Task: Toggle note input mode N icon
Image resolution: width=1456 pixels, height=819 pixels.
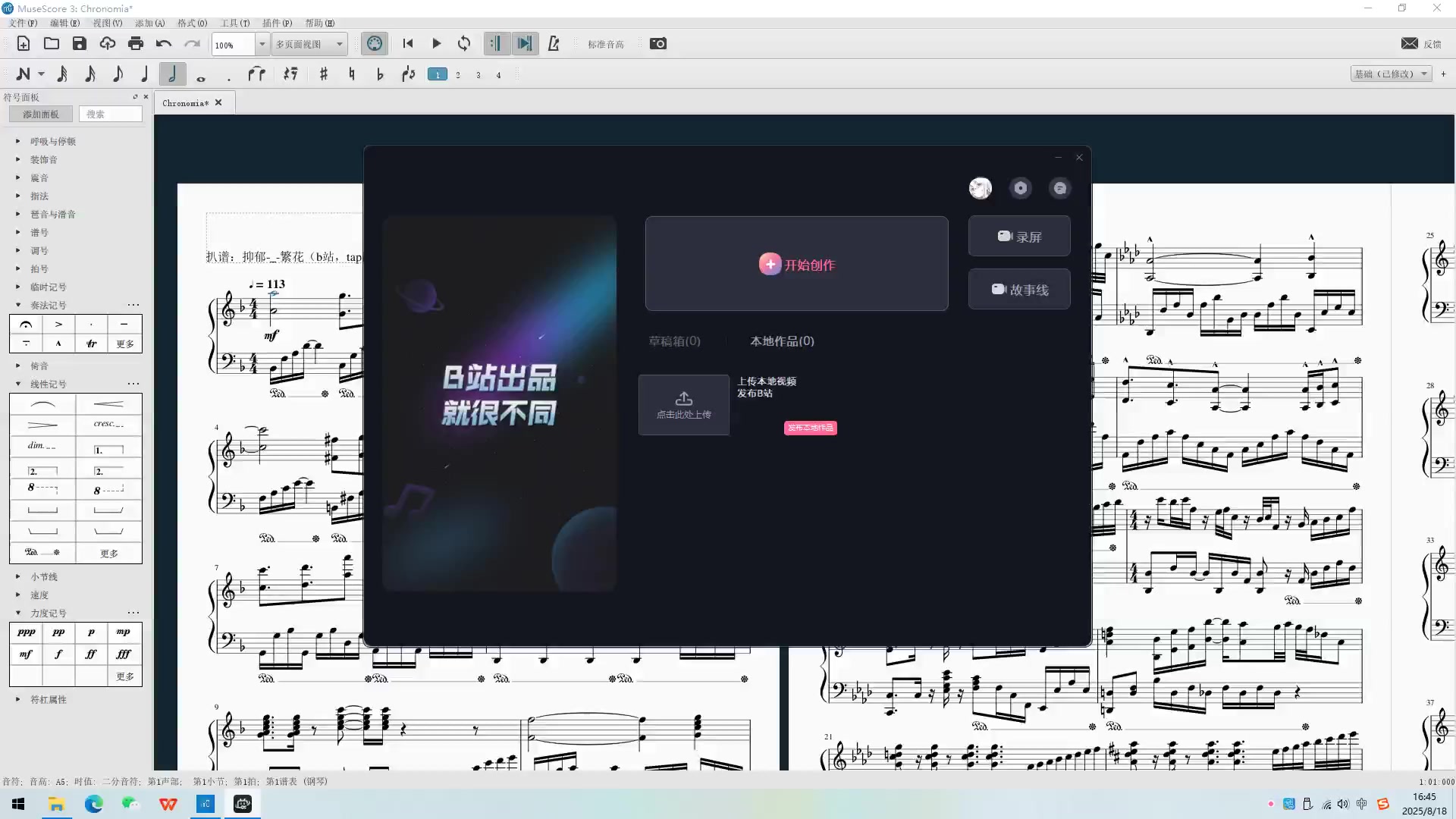Action: (x=24, y=74)
